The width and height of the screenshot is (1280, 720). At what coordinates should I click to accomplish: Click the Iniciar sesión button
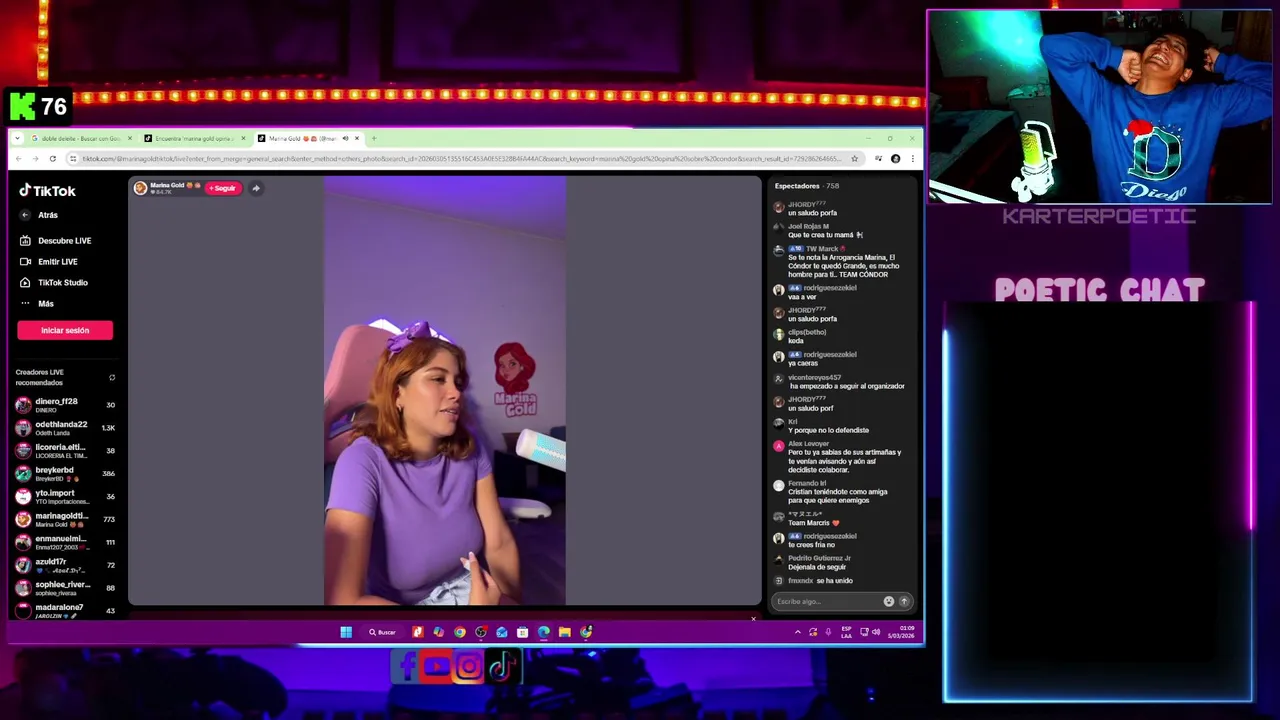point(65,330)
